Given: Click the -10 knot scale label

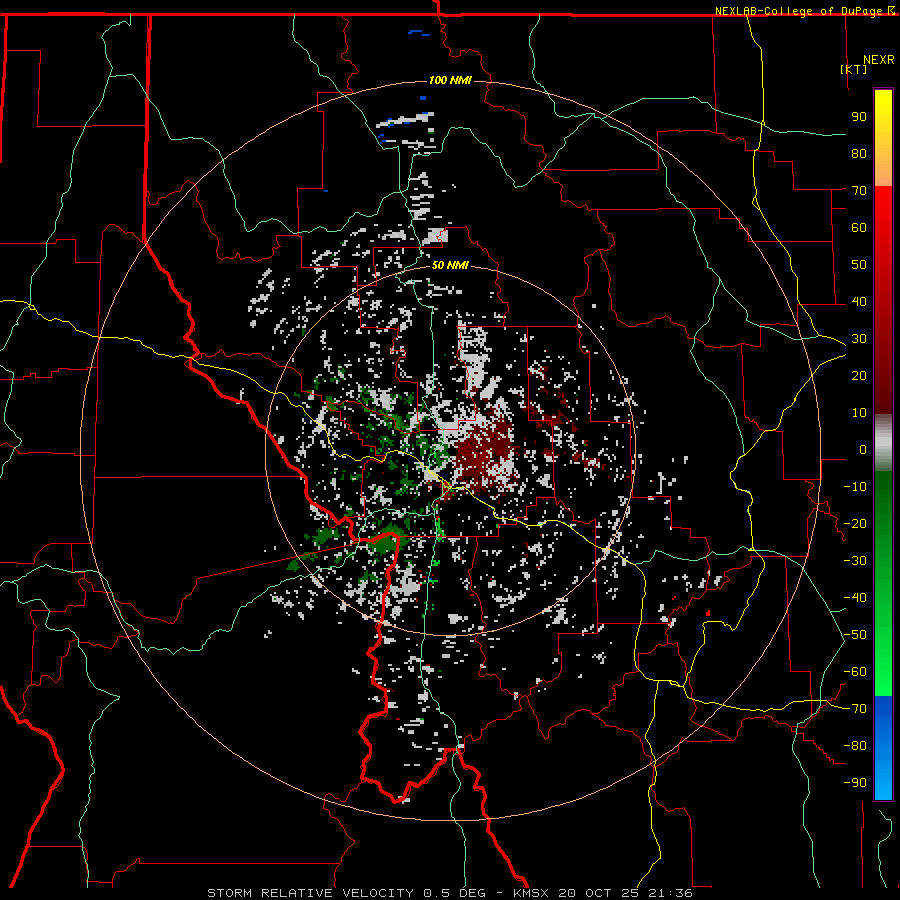Looking at the screenshot, I should [x=855, y=487].
